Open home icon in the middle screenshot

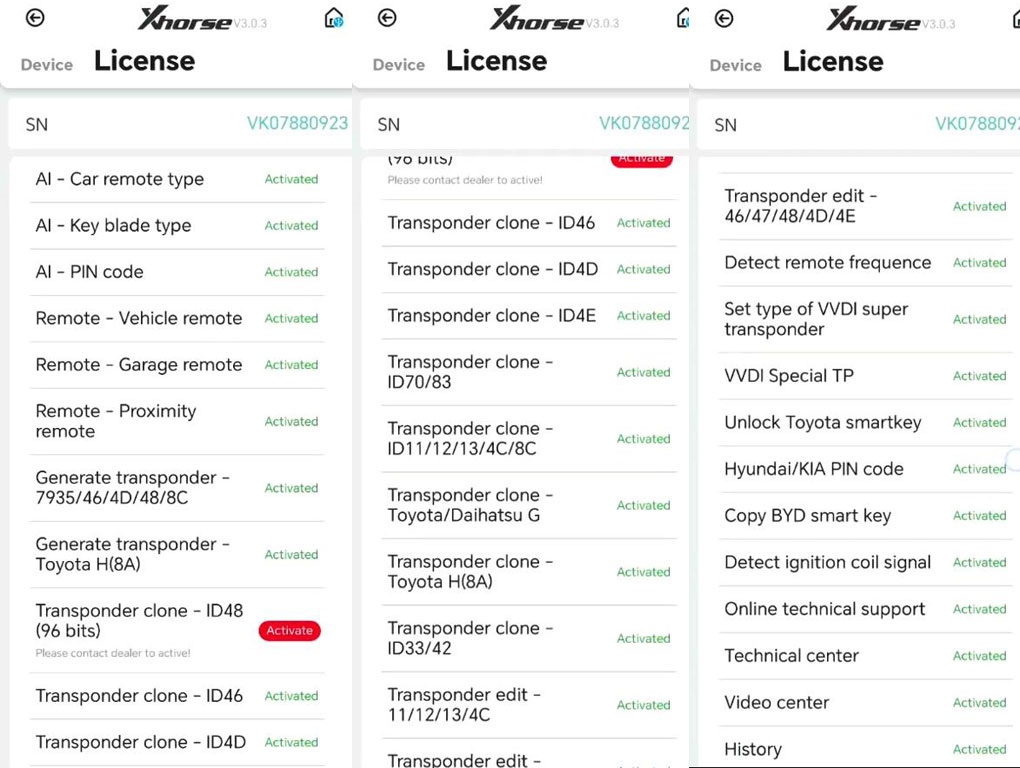point(683,18)
